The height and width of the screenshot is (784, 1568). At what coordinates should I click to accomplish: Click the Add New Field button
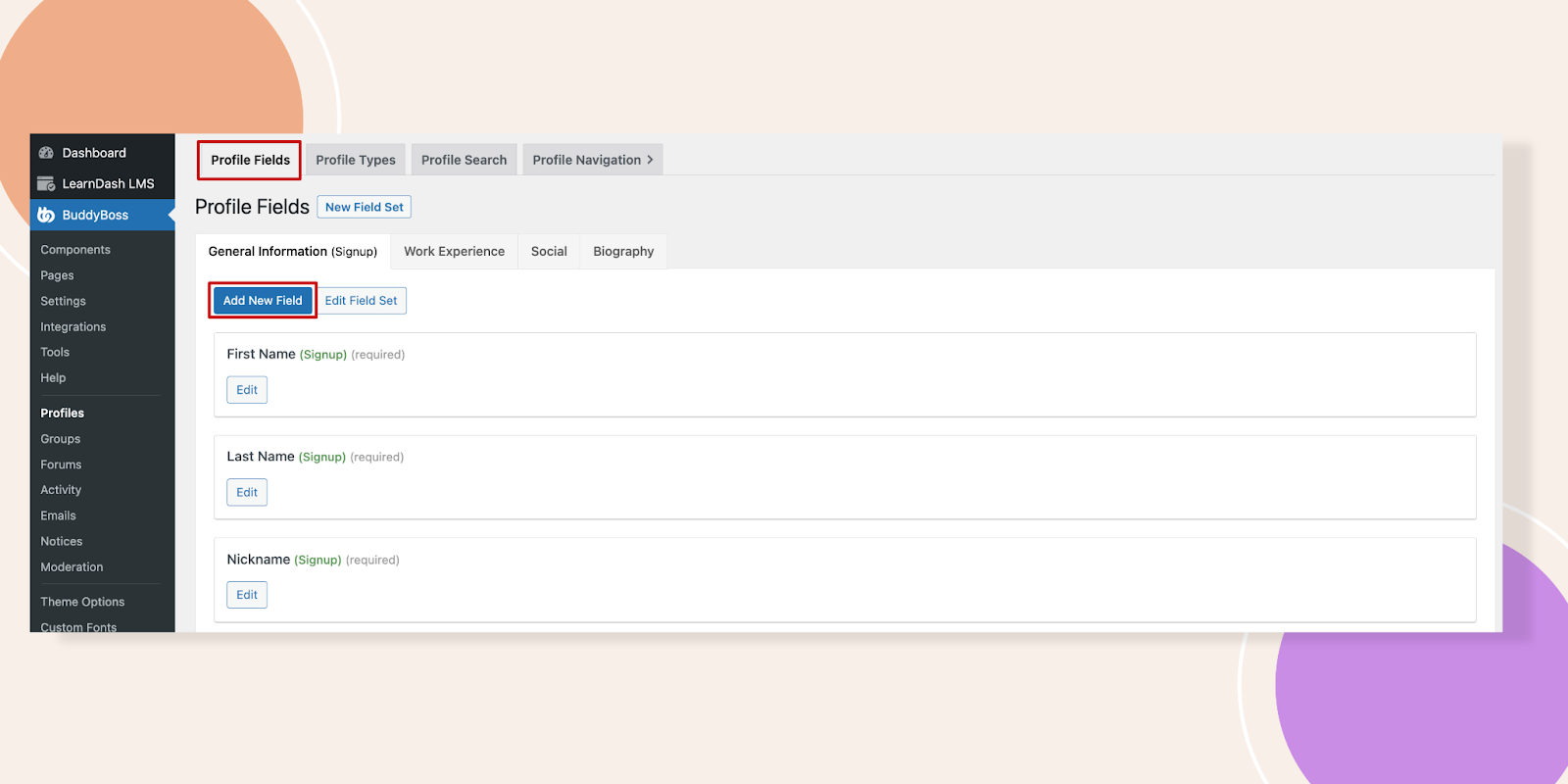tap(263, 301)
